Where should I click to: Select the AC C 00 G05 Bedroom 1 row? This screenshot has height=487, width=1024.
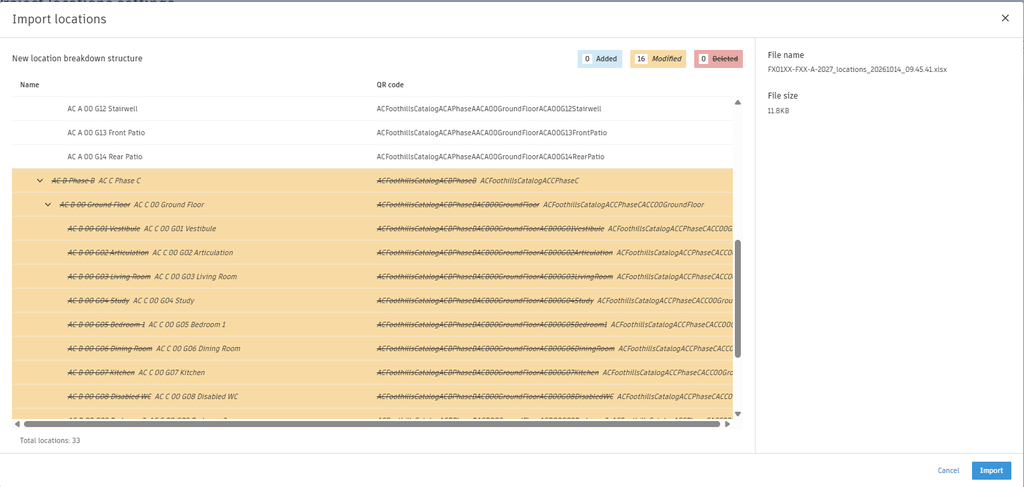[372, 324]
